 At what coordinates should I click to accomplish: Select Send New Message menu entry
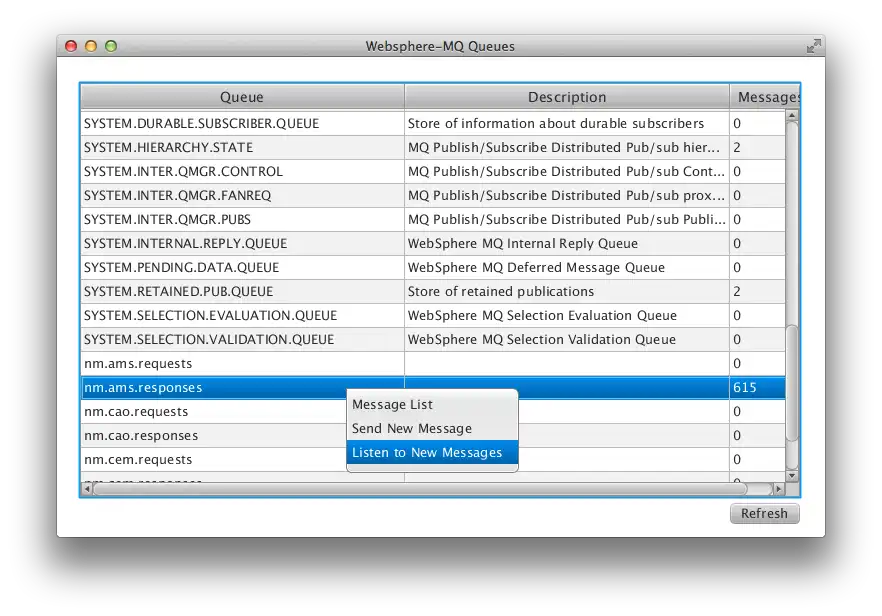(x=432, y=429)
